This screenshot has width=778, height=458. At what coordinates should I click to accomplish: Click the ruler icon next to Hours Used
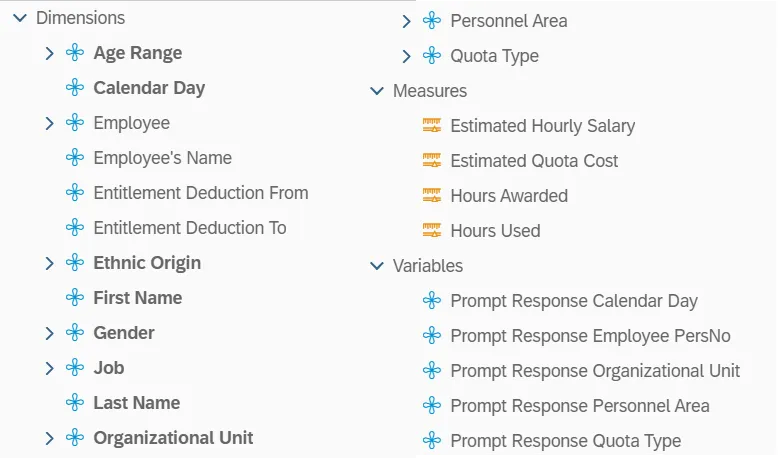[432, 231]
